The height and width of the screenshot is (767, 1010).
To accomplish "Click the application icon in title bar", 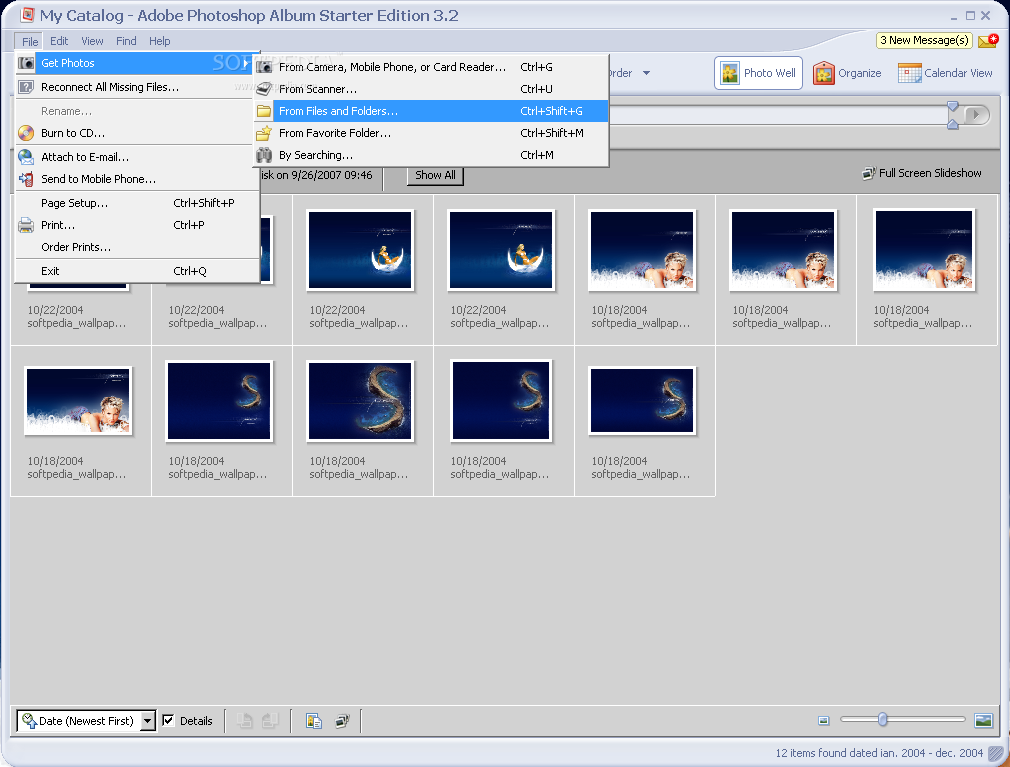I will pyautogui.click(x=27, y=15).
